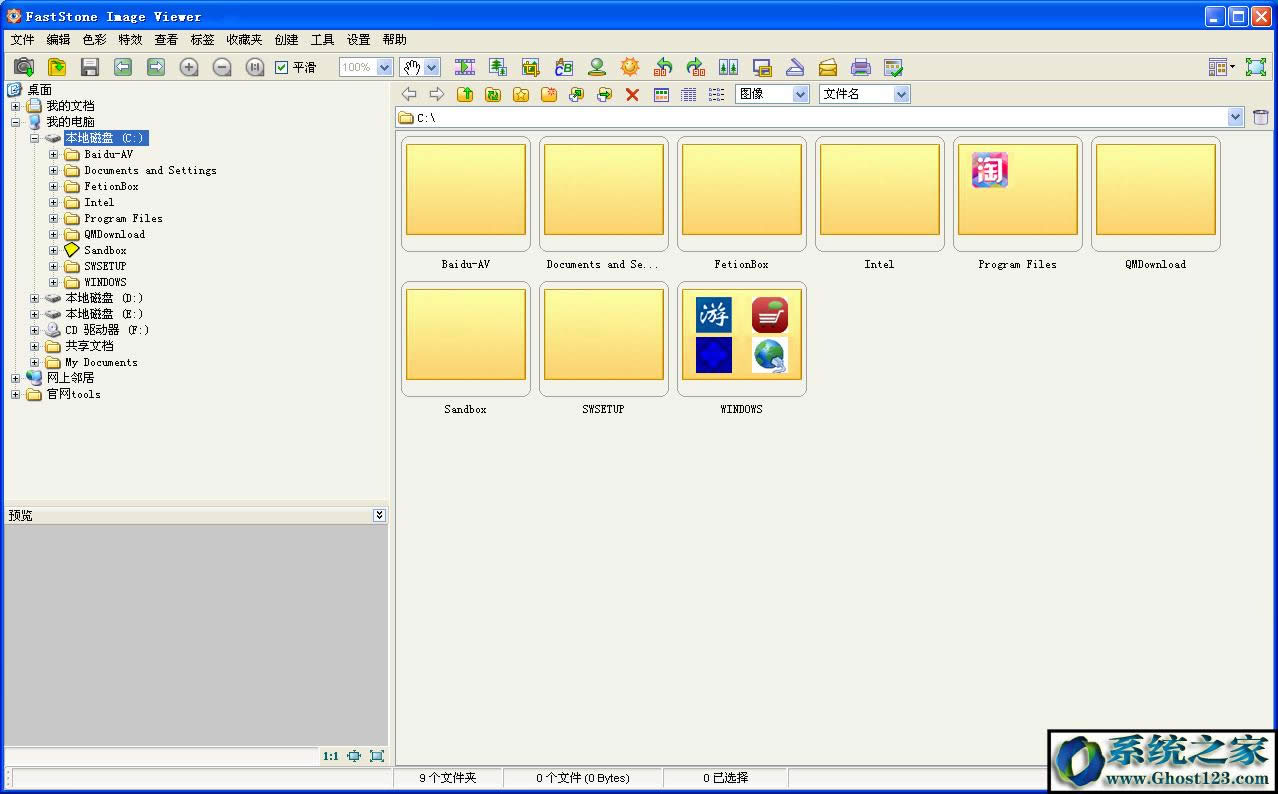Expand the Program Files tree node
This screenshot has width=1278, height=794.
coord(54,218)
